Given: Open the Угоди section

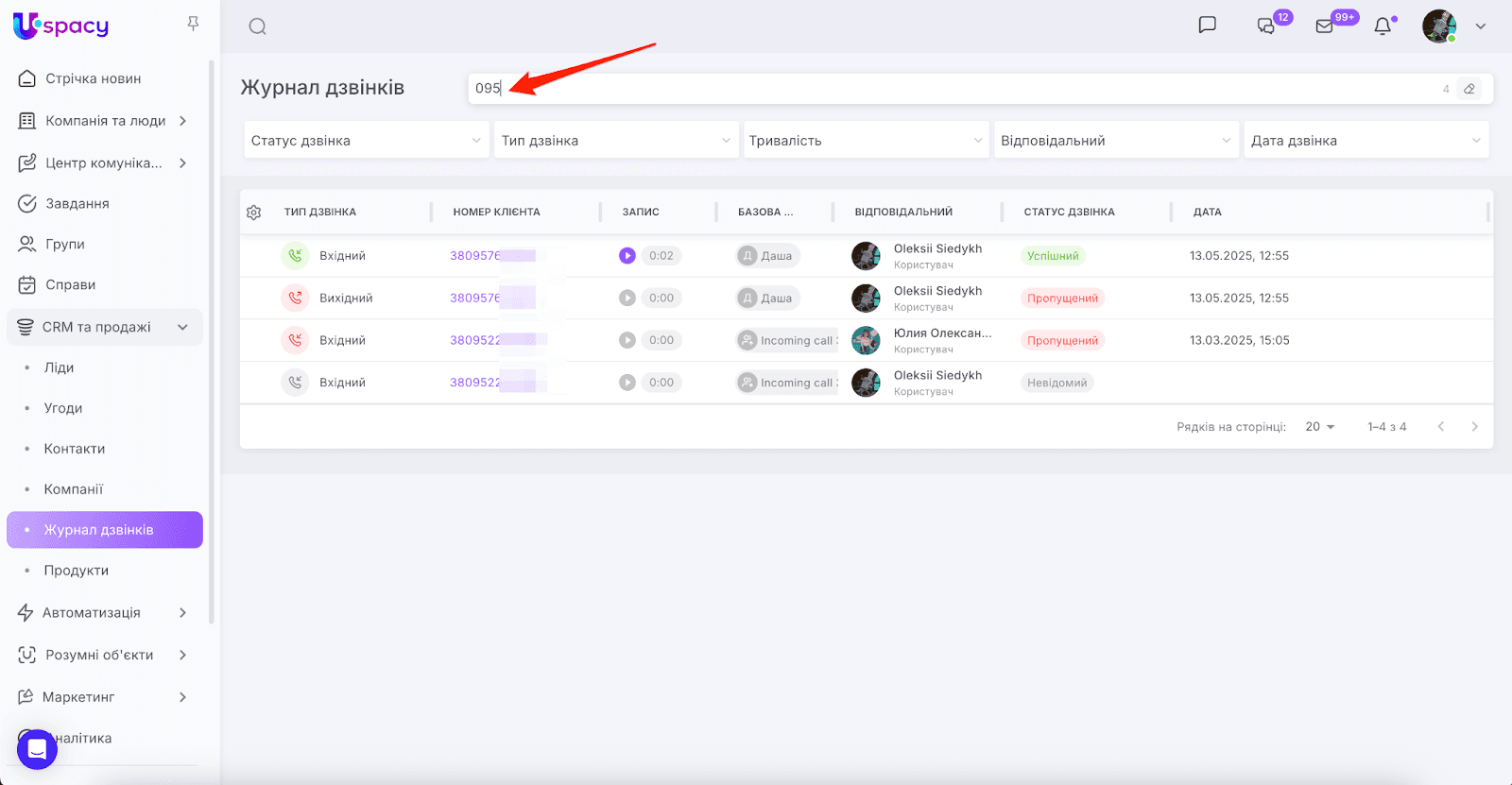Looking at the screenshot, I should 63,408.
